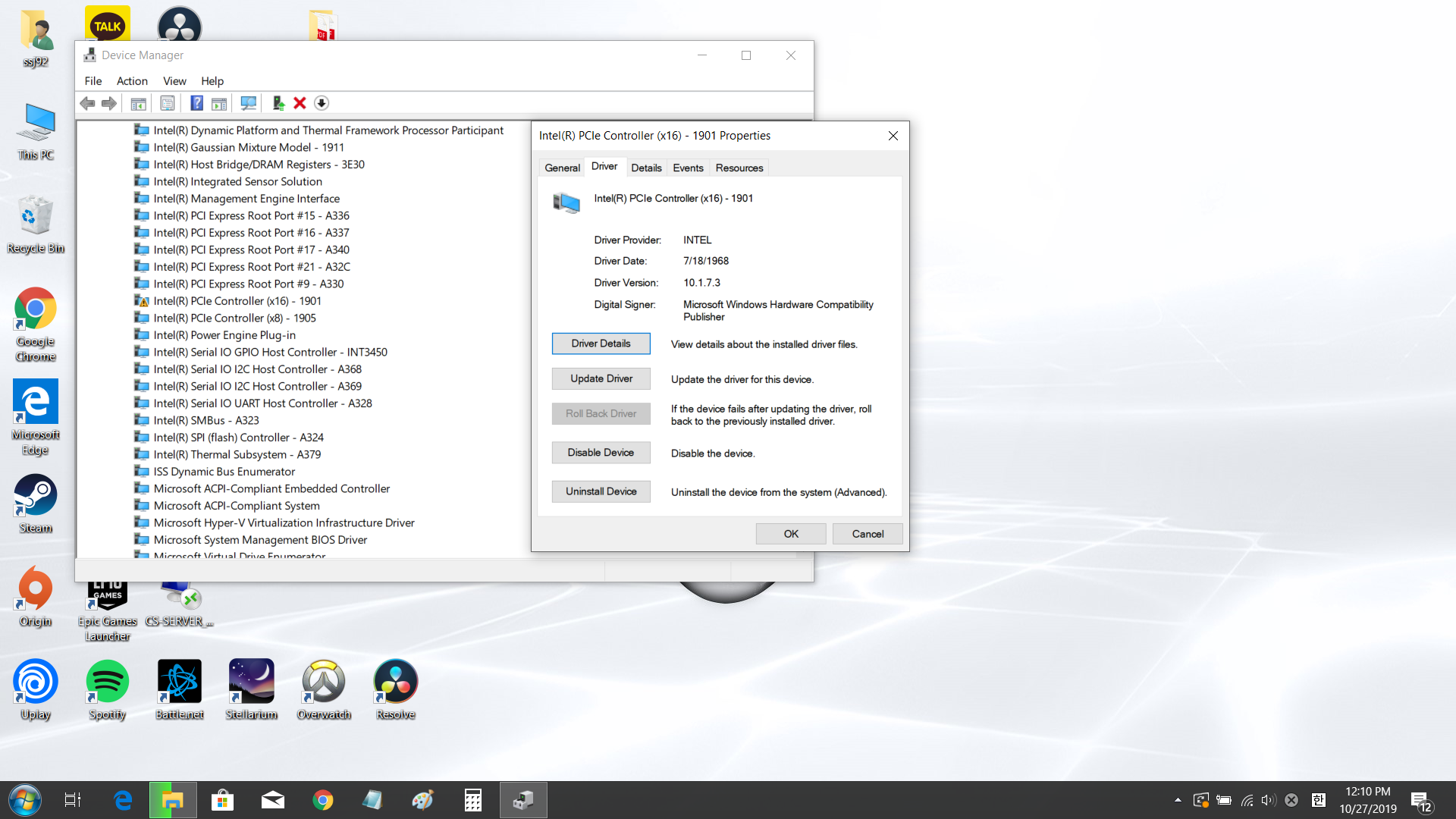This screenshot has height=819, width=1456.
Task: Open Microsoft Store from taskbar
Action: coord(222,800)
